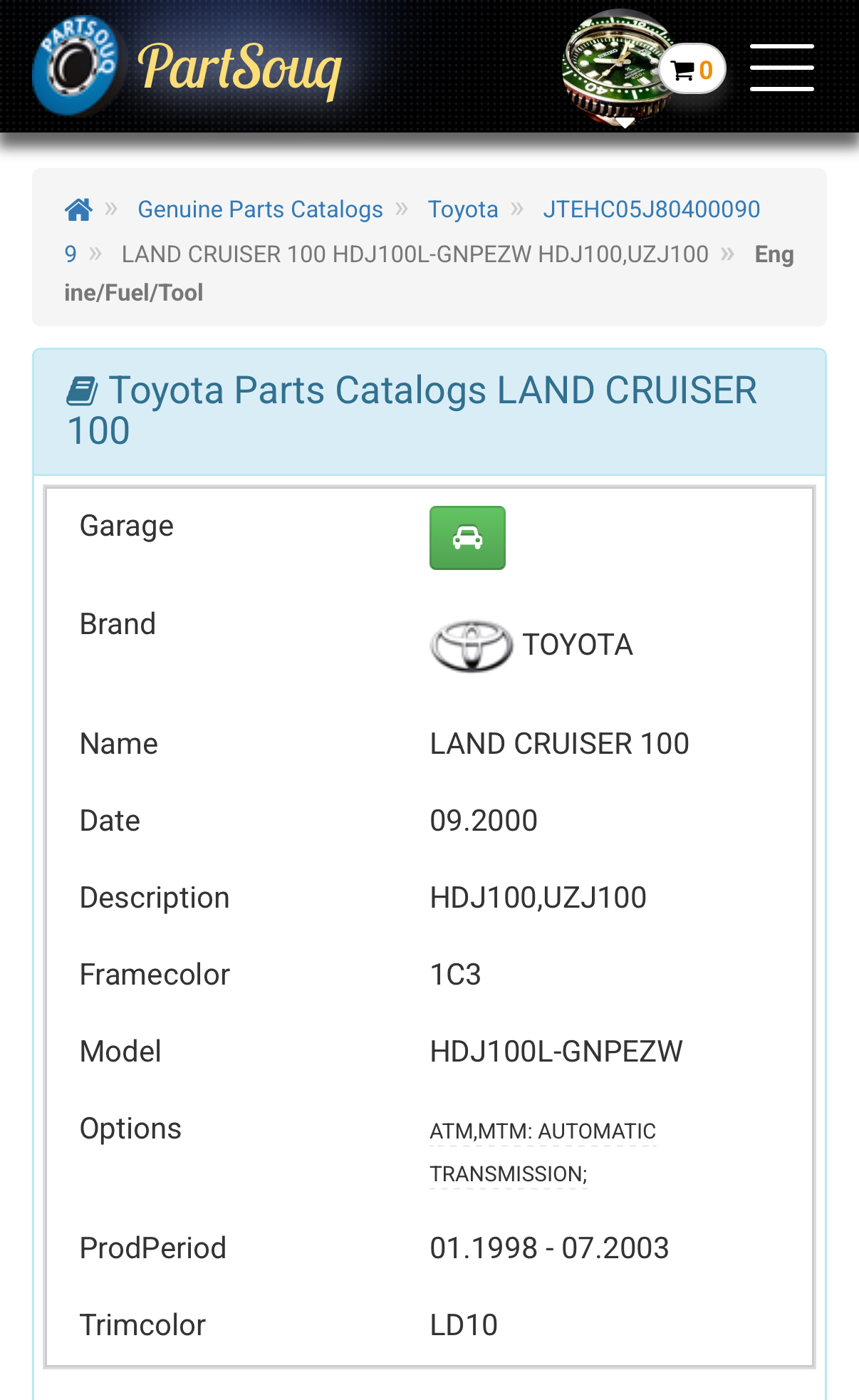This screenshot has width=859, height=1400.
Task: Click the white dropdown arrow under the watch ad
Action: coord(625,123)
